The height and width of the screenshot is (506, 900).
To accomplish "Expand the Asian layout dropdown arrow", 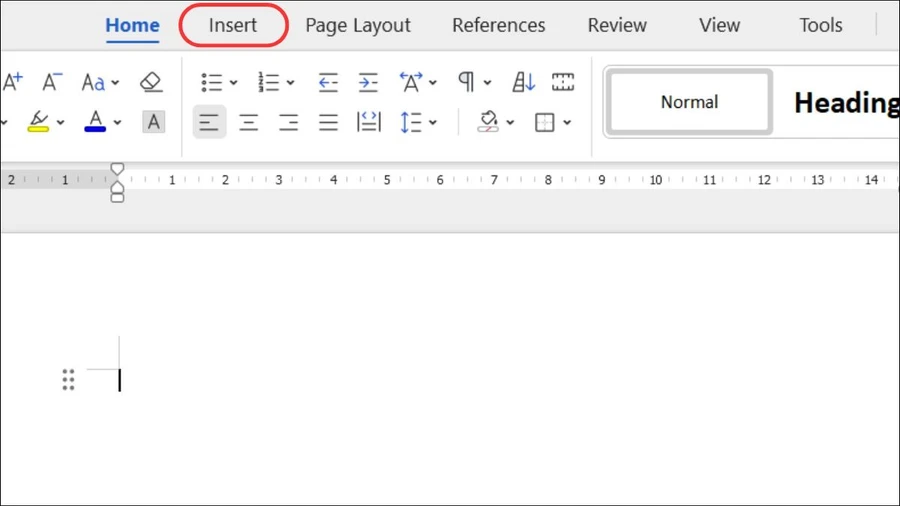I will 433,83.
